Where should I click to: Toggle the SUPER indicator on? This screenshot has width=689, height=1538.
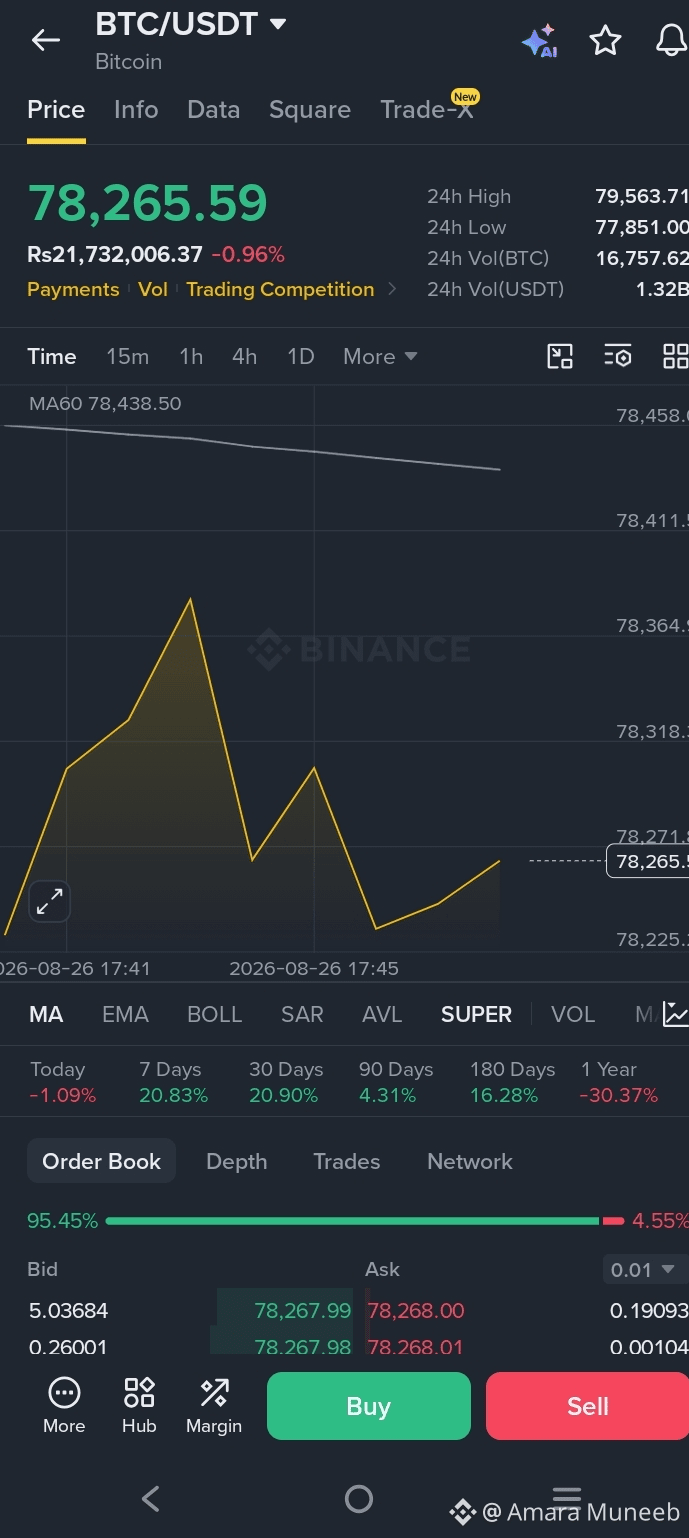click(476, 1014)
